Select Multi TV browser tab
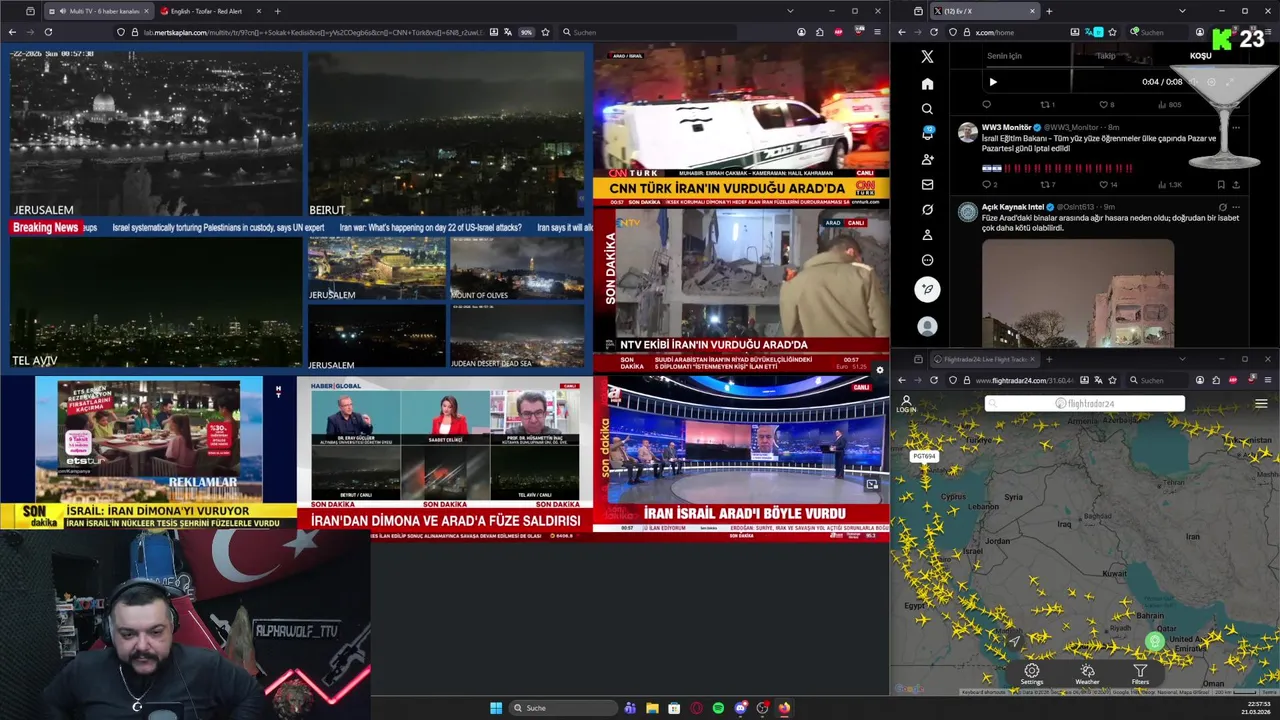The width and height of the screenshot is (1280, 720). click(100, 11)
